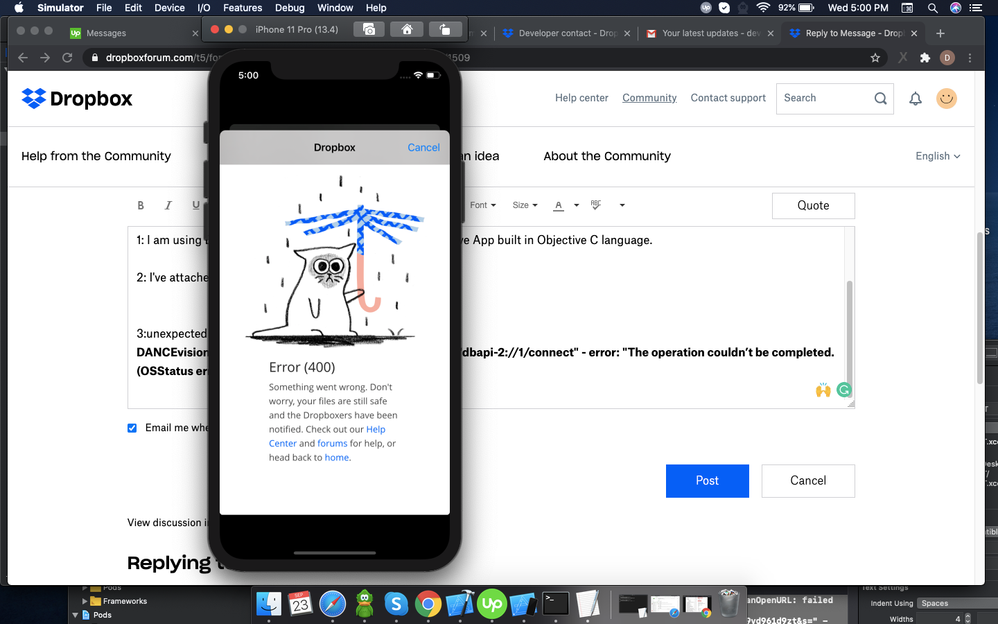Open Xcode from the dock
The width and height of the screenshot is (998, 624).
(x=460, y=604)
